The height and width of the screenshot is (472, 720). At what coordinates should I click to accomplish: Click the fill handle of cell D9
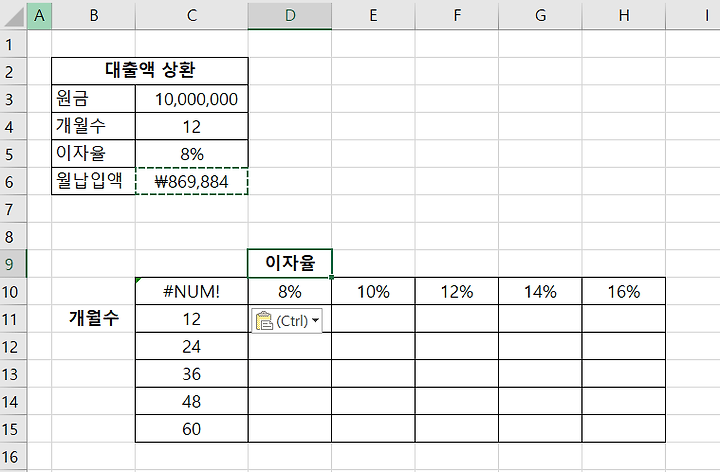pos(332,277)
